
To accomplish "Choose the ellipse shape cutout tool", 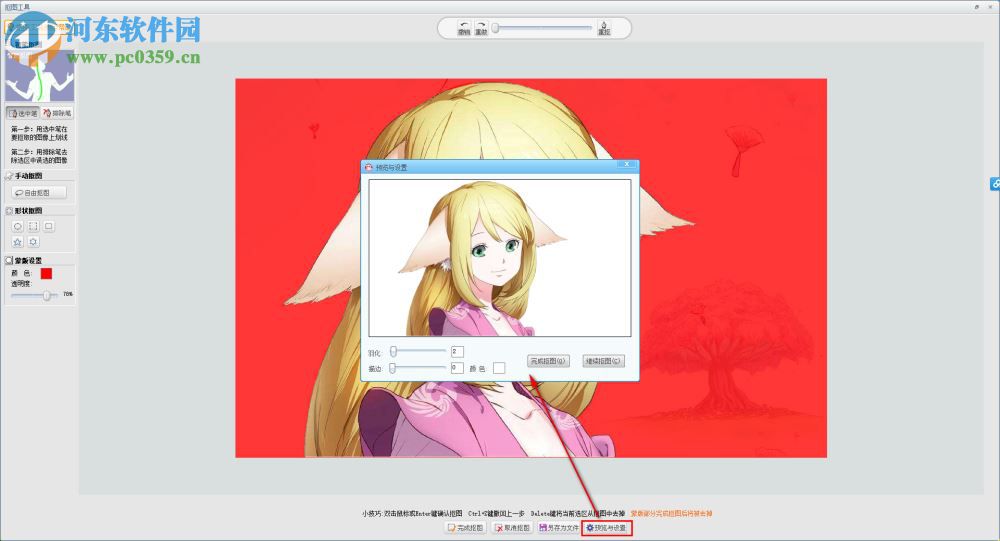I will [18, 226].
